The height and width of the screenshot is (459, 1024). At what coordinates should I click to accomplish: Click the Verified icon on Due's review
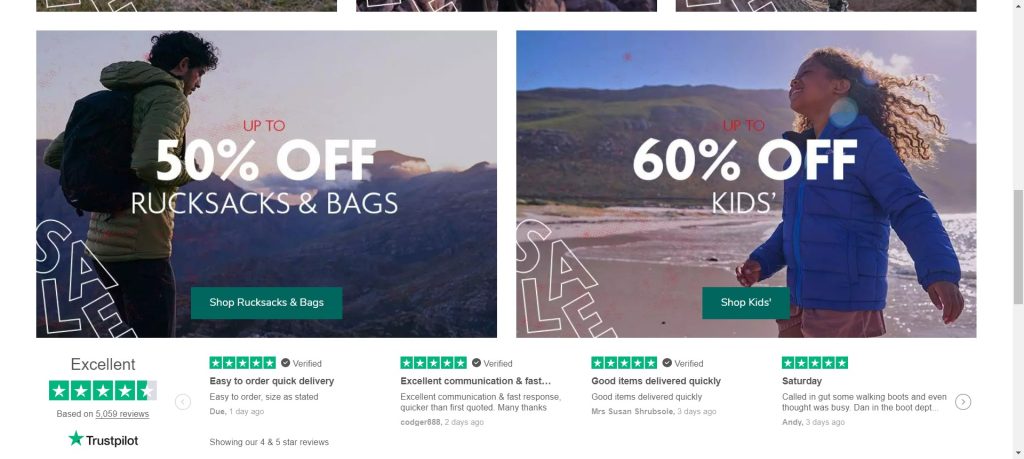click(286, 363)
